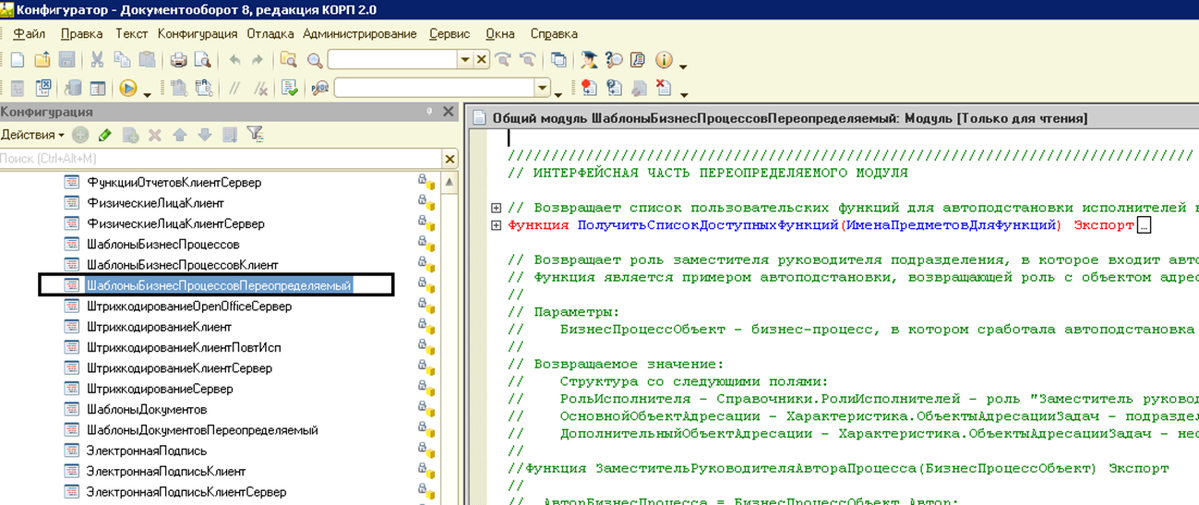Clear the configuration search with the X button

coord(451,158)
